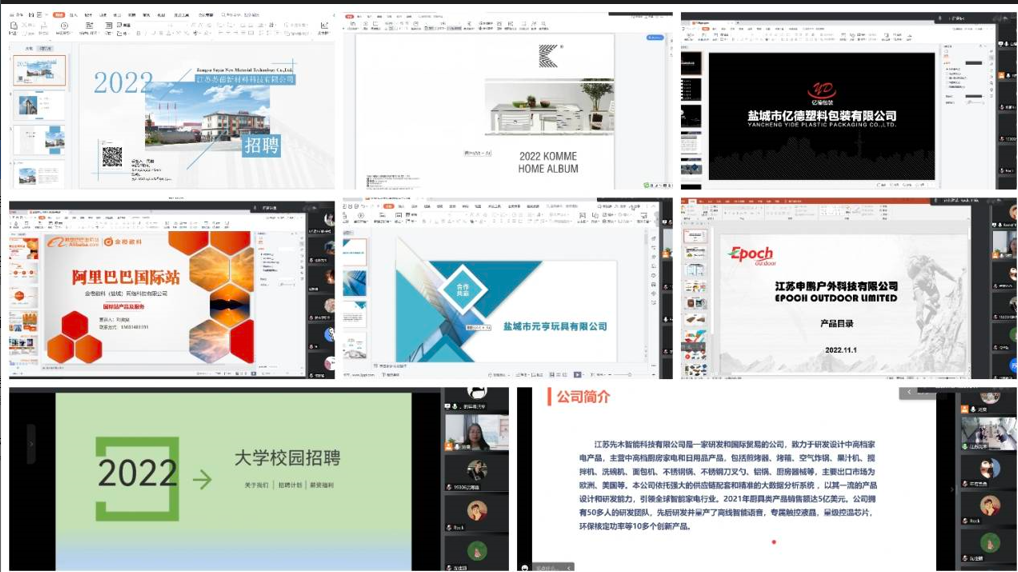Open the red highlighted 开始 tab in the 招聘 presentation

(59, 15)
